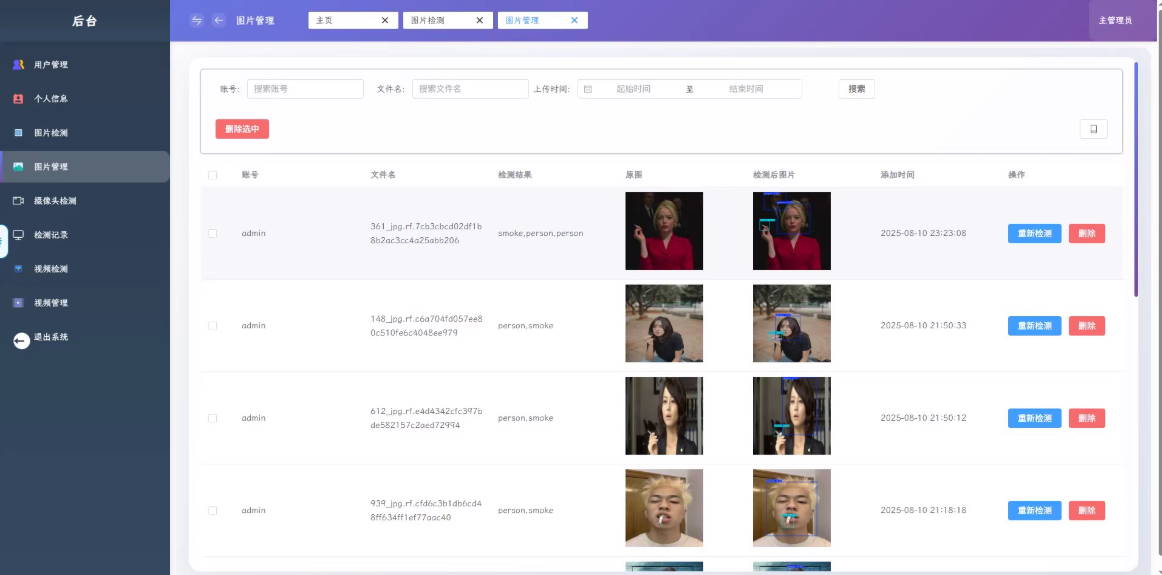Screen dimensions: 1162x575
Task: Click the 视频检测 icon in sidebar
Action: point(19,269)
